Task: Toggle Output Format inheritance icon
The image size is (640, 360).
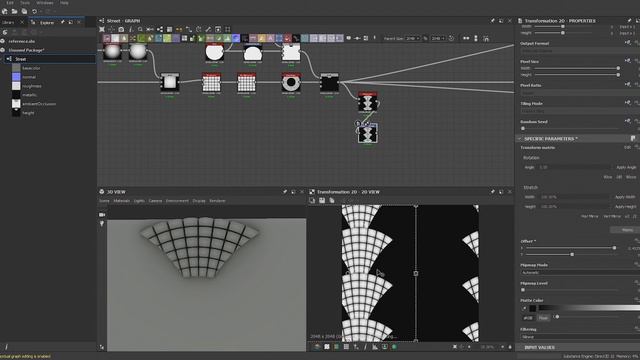Action: [628, 43]
